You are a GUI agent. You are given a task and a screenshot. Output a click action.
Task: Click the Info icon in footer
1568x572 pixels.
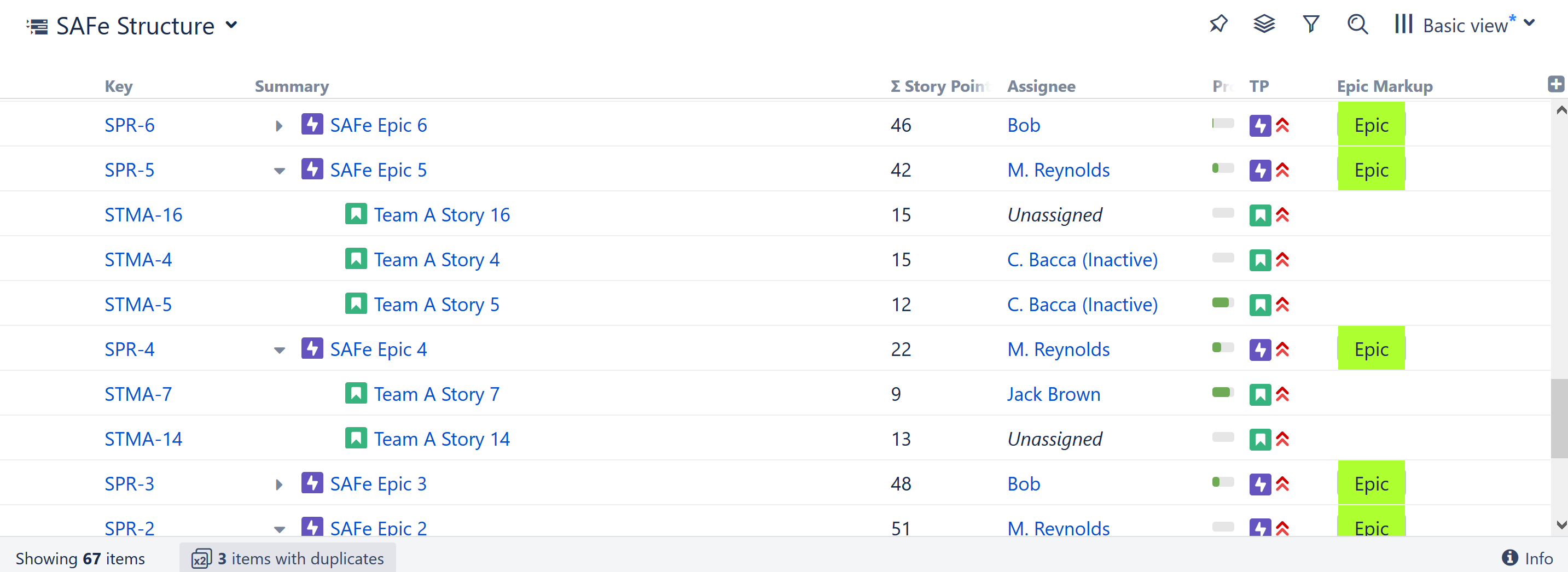tap(1509, 557)
